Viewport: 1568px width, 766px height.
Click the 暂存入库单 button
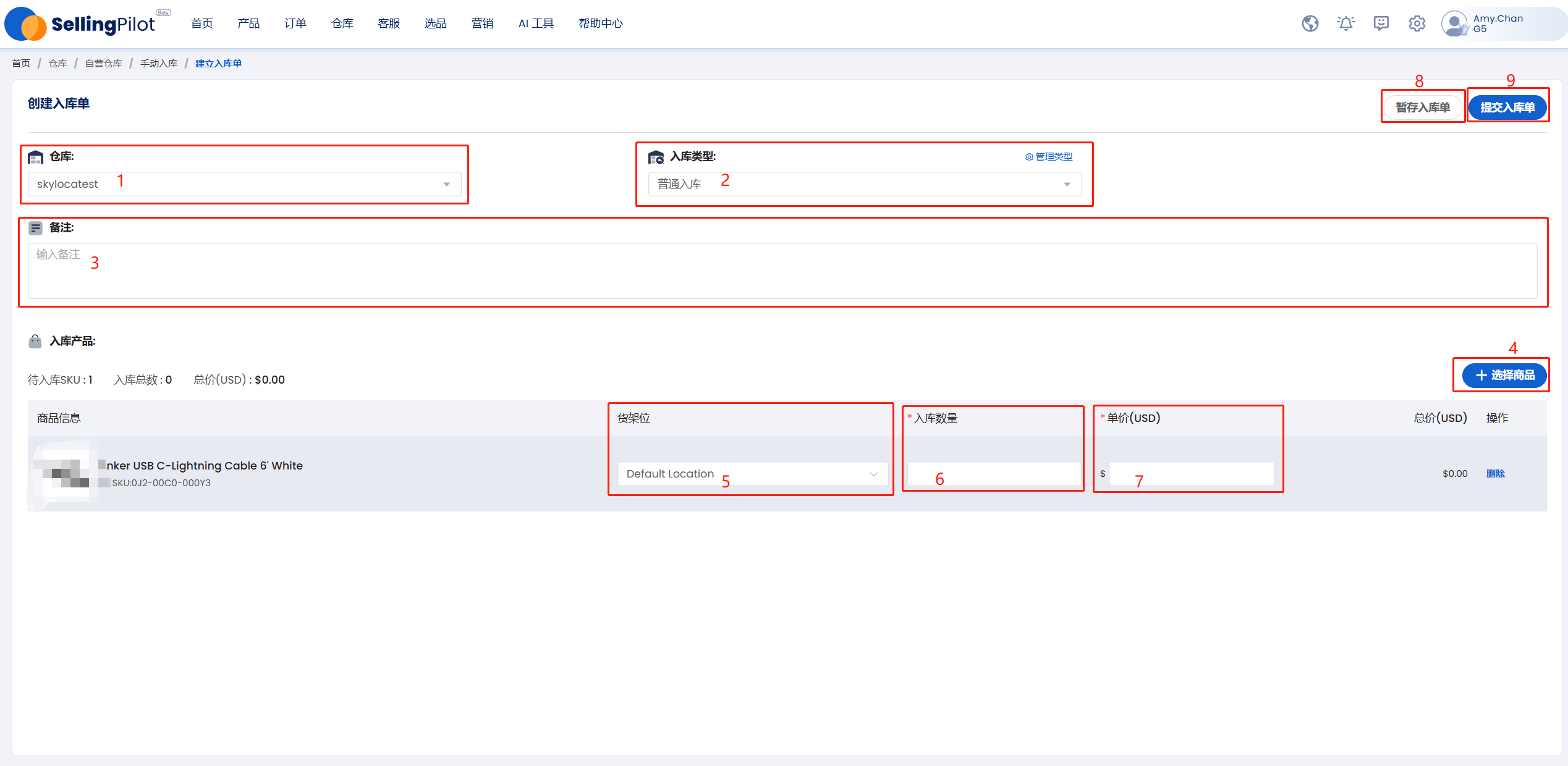[x=1423, y=107]
